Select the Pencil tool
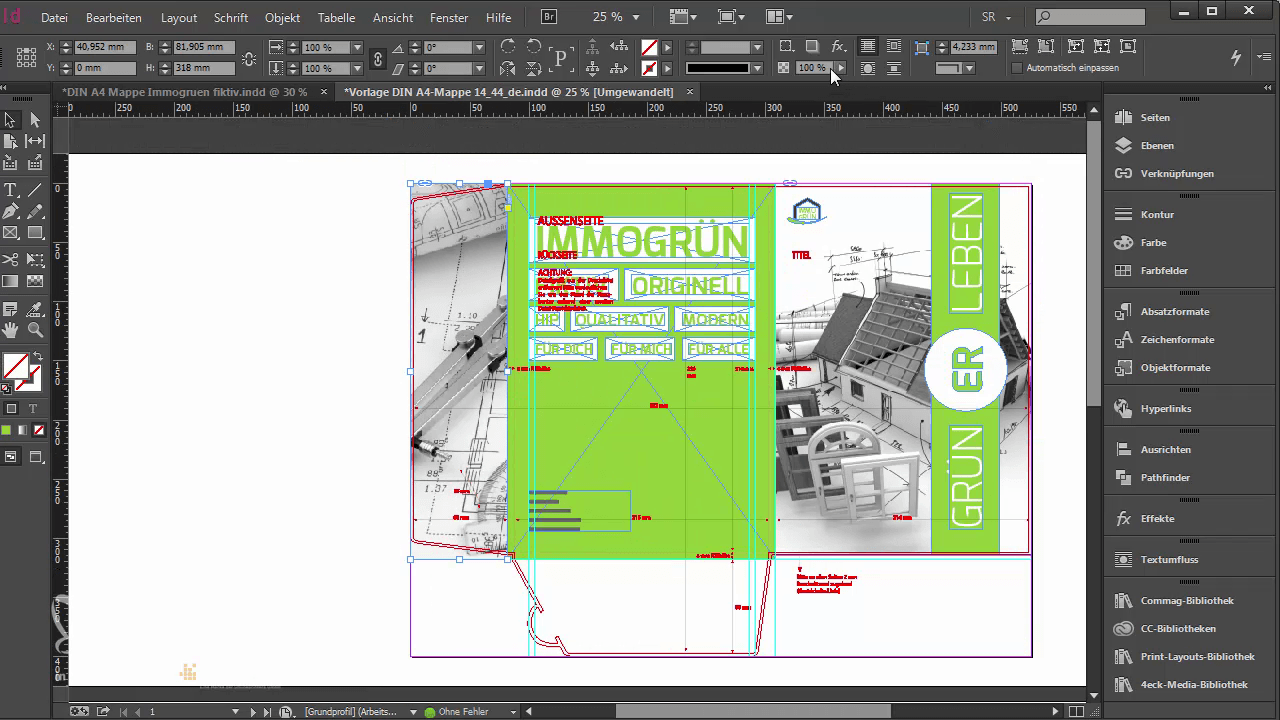The height and width of the screenshot is (720, 1280). [35, 211]
